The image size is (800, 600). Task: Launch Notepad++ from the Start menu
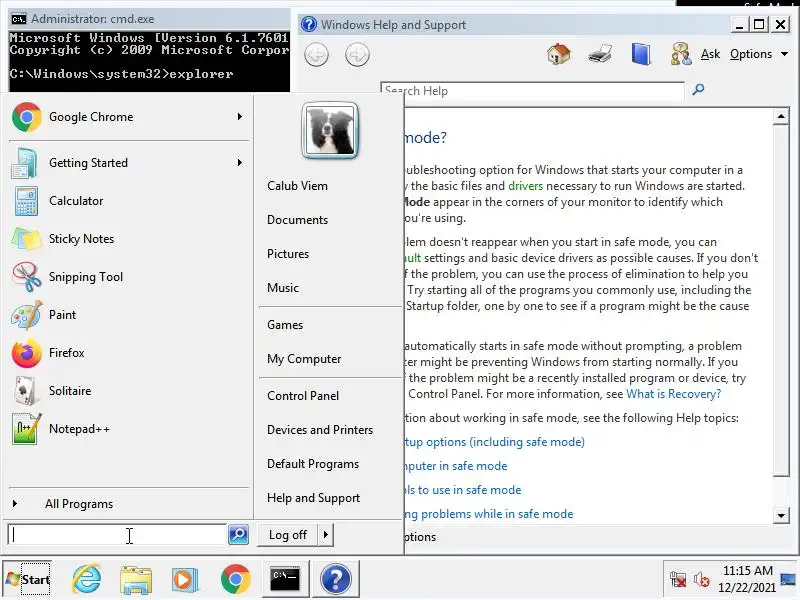128,429
